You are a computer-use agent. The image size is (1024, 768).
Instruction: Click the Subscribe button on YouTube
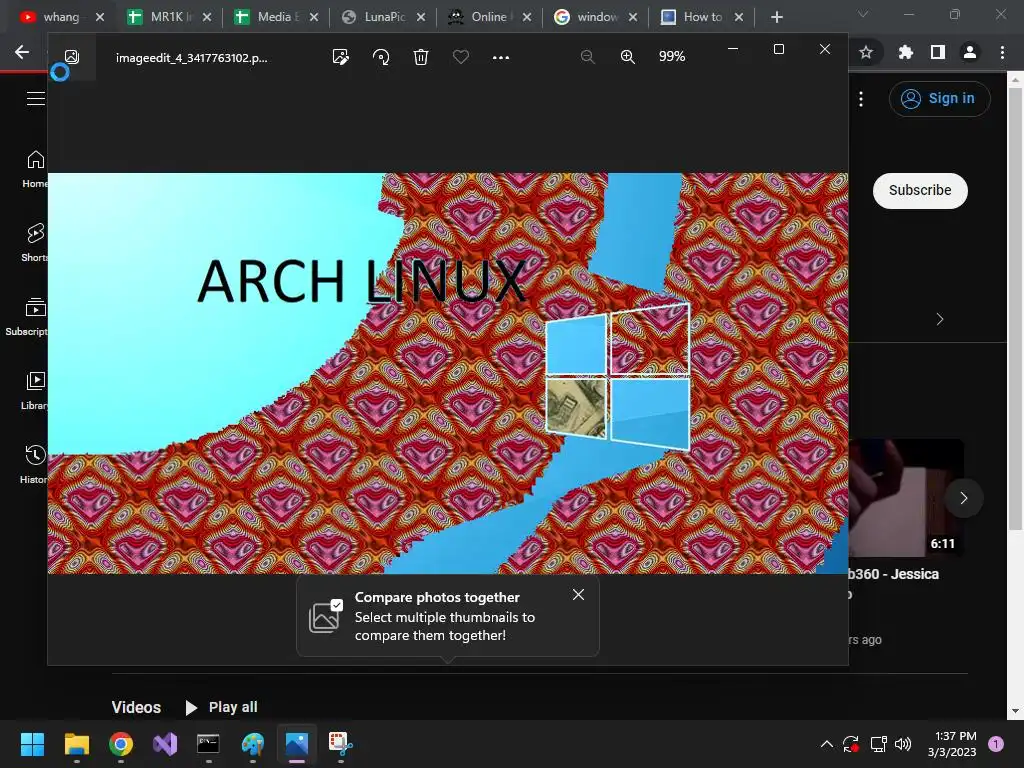click(920, 191)
